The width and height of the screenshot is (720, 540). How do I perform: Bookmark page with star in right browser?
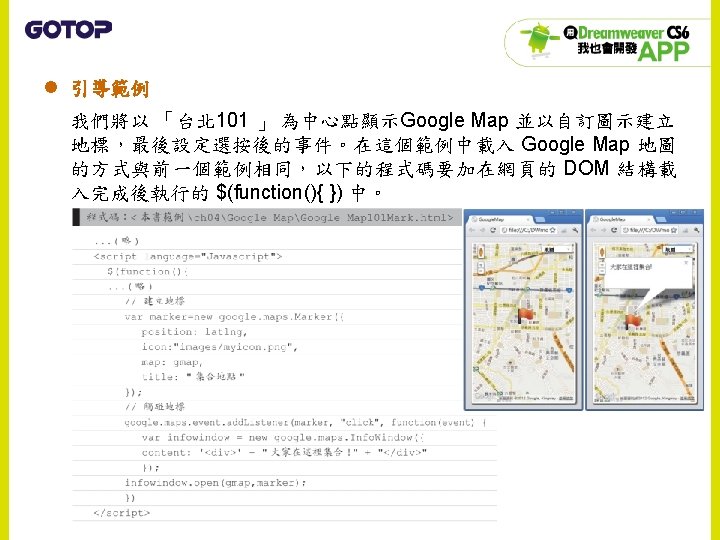tap(674, 230)
